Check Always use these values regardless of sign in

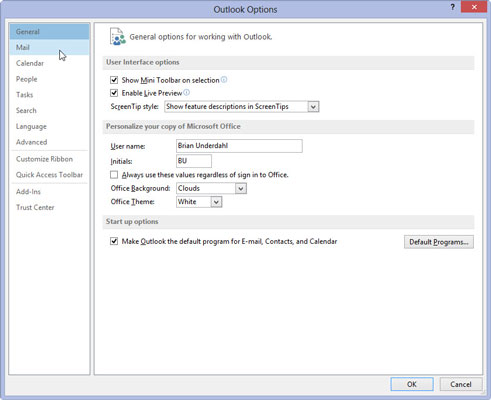click(x=114, y=175)
